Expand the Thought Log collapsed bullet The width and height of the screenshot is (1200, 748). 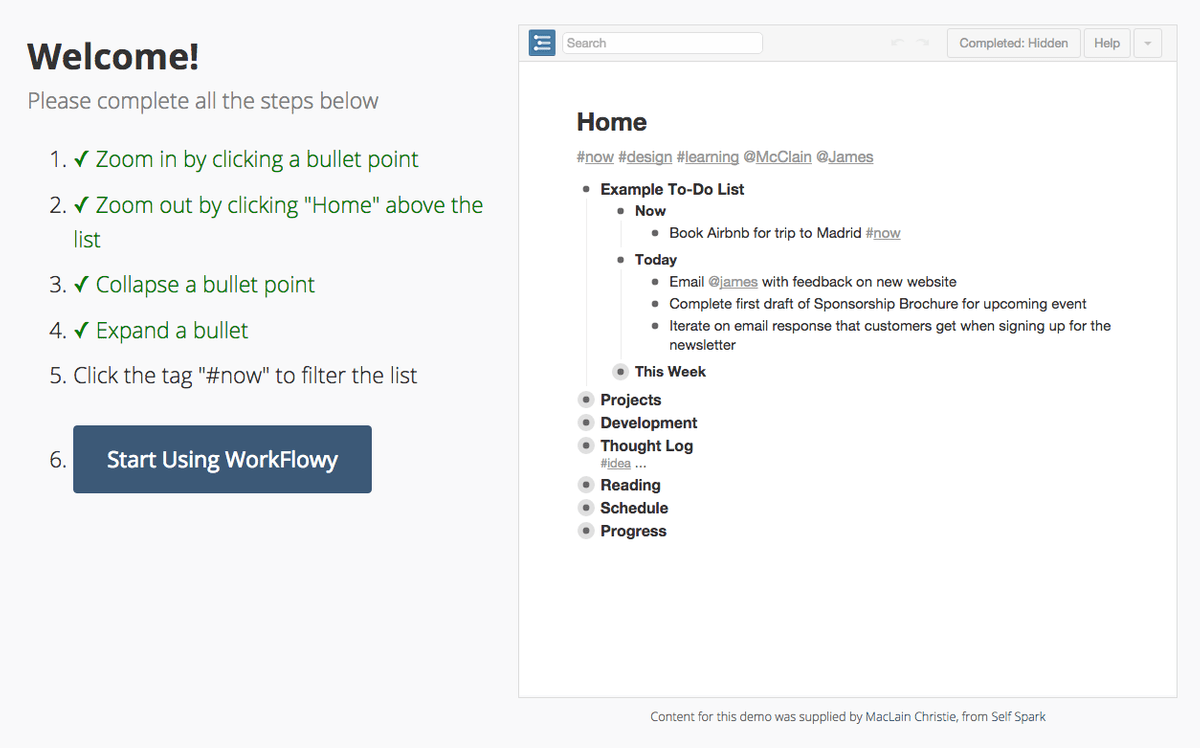587,446
